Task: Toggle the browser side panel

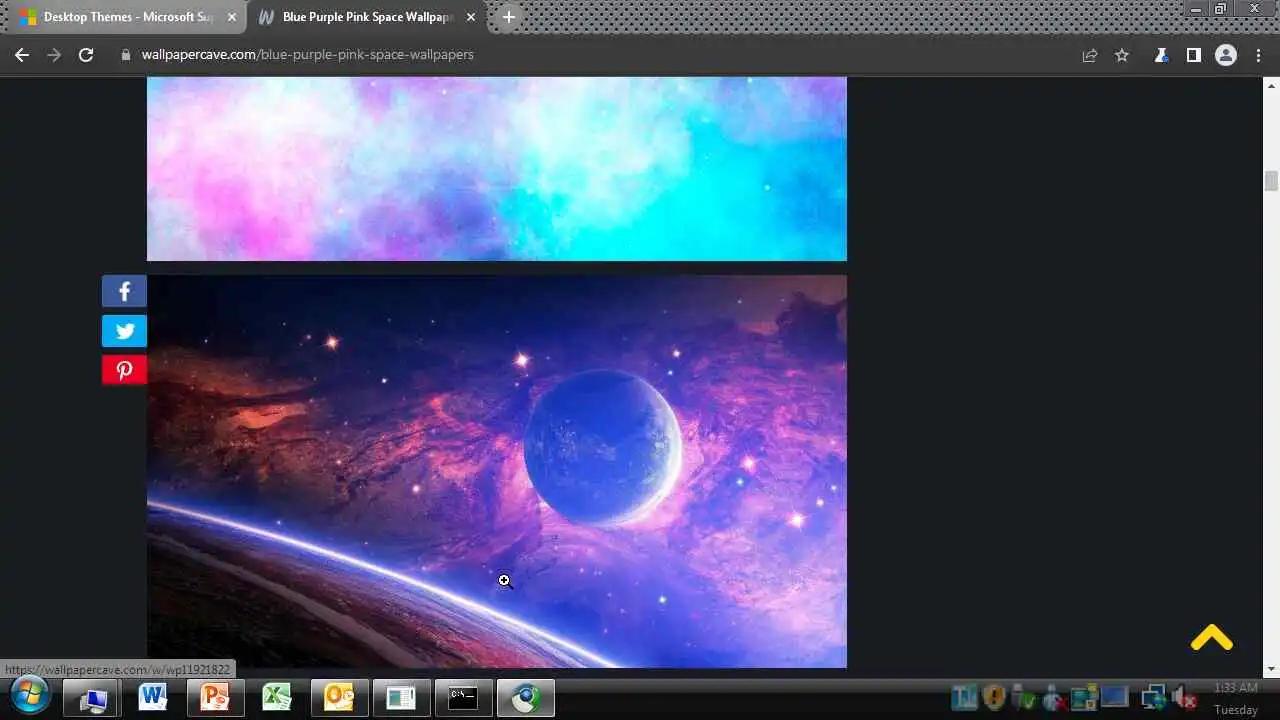Action: coord(1193,55)
